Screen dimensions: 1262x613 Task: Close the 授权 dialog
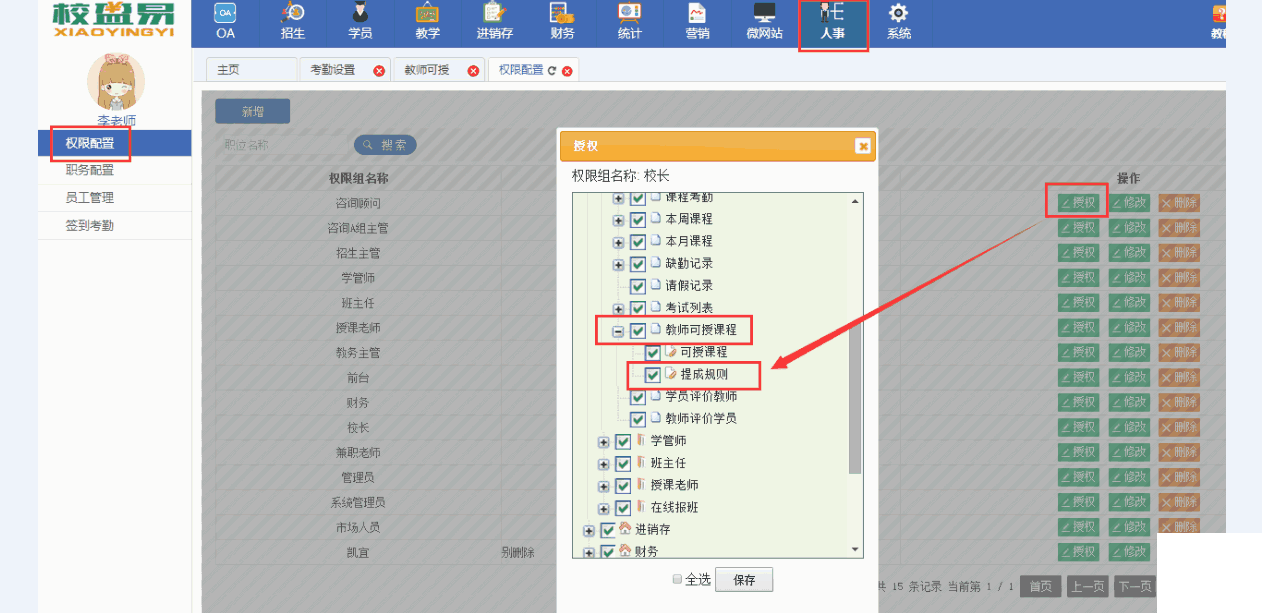coord(862,146)
